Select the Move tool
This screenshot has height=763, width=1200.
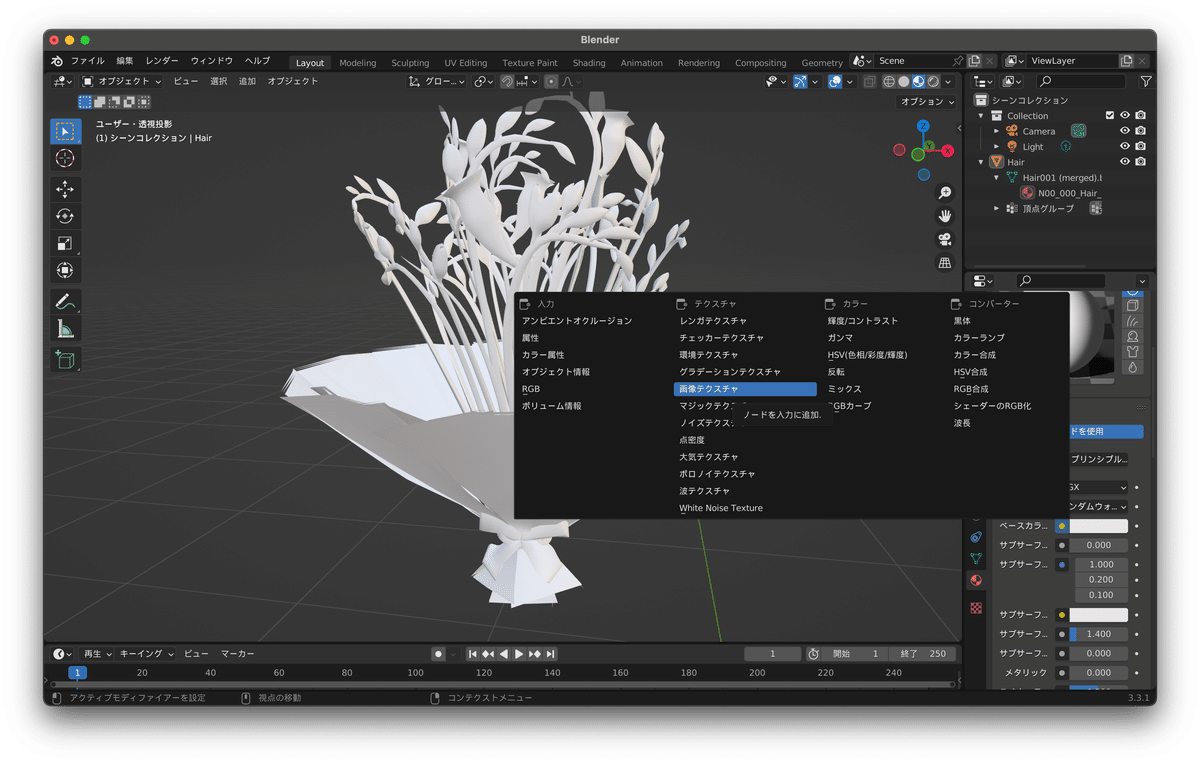click(x=65, y=189)
